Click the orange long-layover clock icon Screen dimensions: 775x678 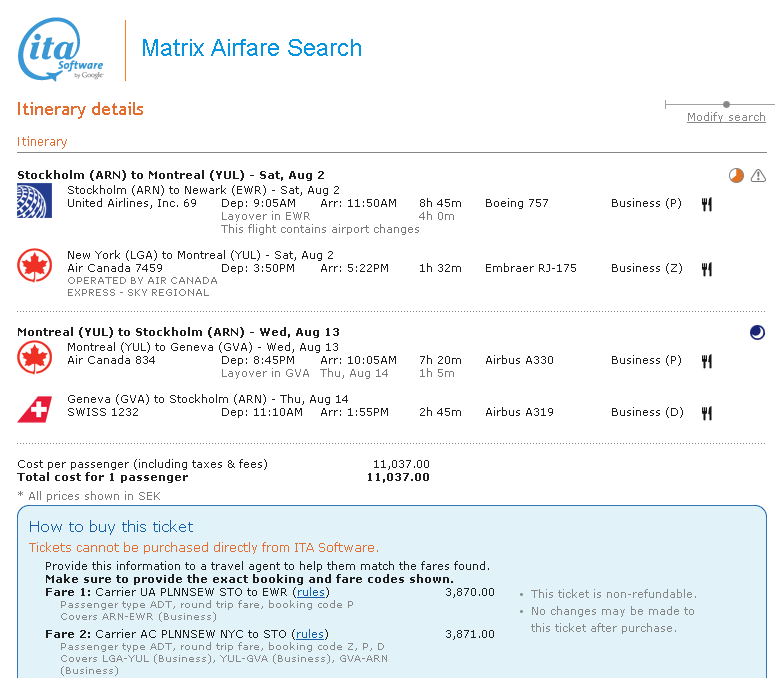point(736,176)
